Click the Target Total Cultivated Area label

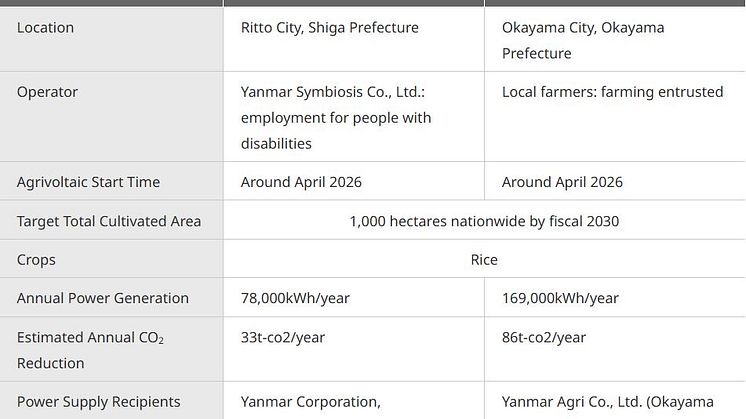(x=109, y=221)
